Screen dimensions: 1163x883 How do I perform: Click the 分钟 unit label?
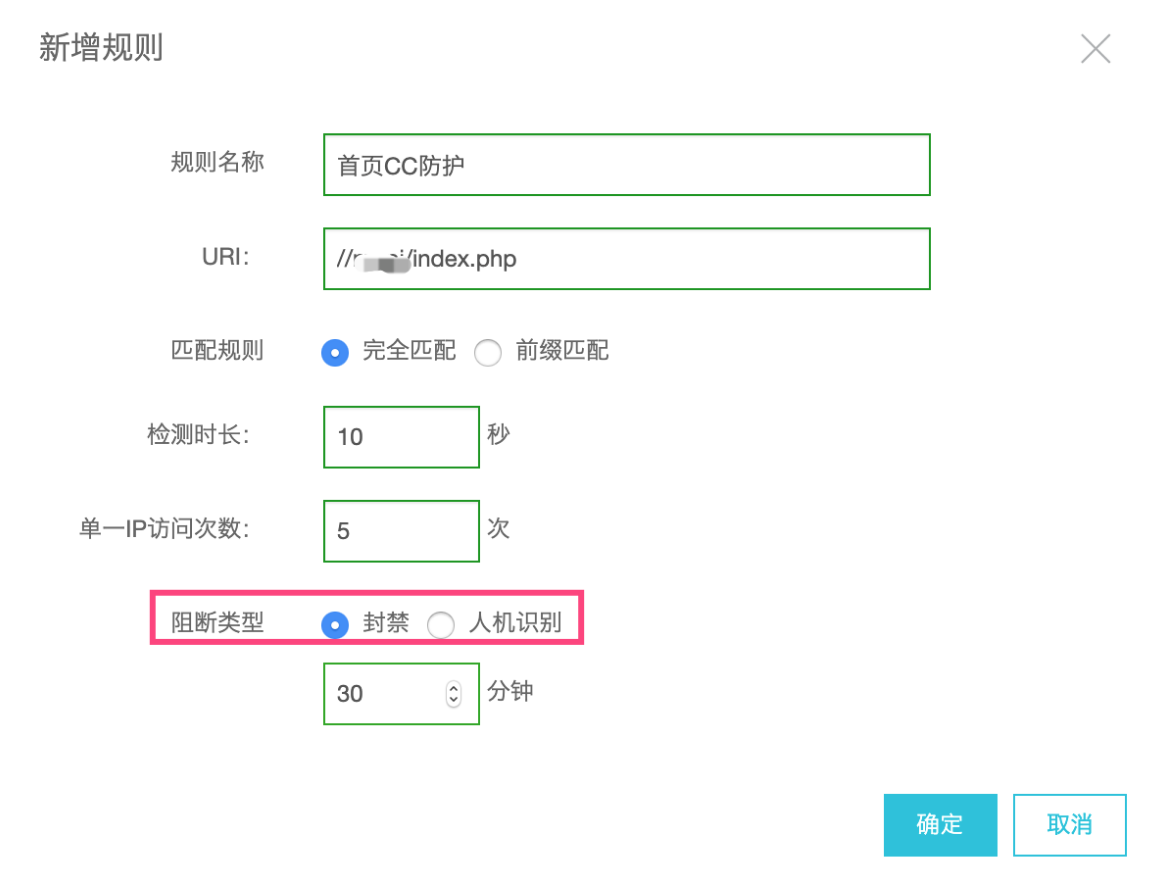[512, 691]
